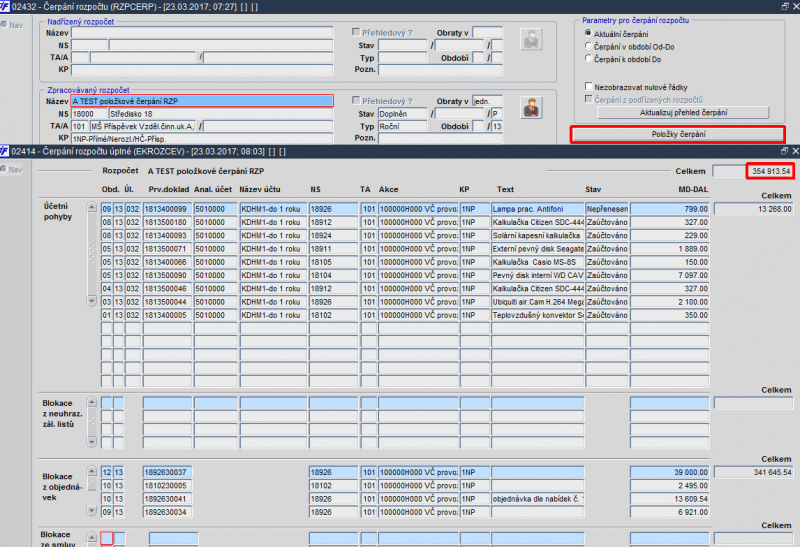Viewport: 800px width, 547px height.
Task: Toggle Přehledový checkbox in Zpracovávaný rozpočet
Action: click(x=356, y=101)
